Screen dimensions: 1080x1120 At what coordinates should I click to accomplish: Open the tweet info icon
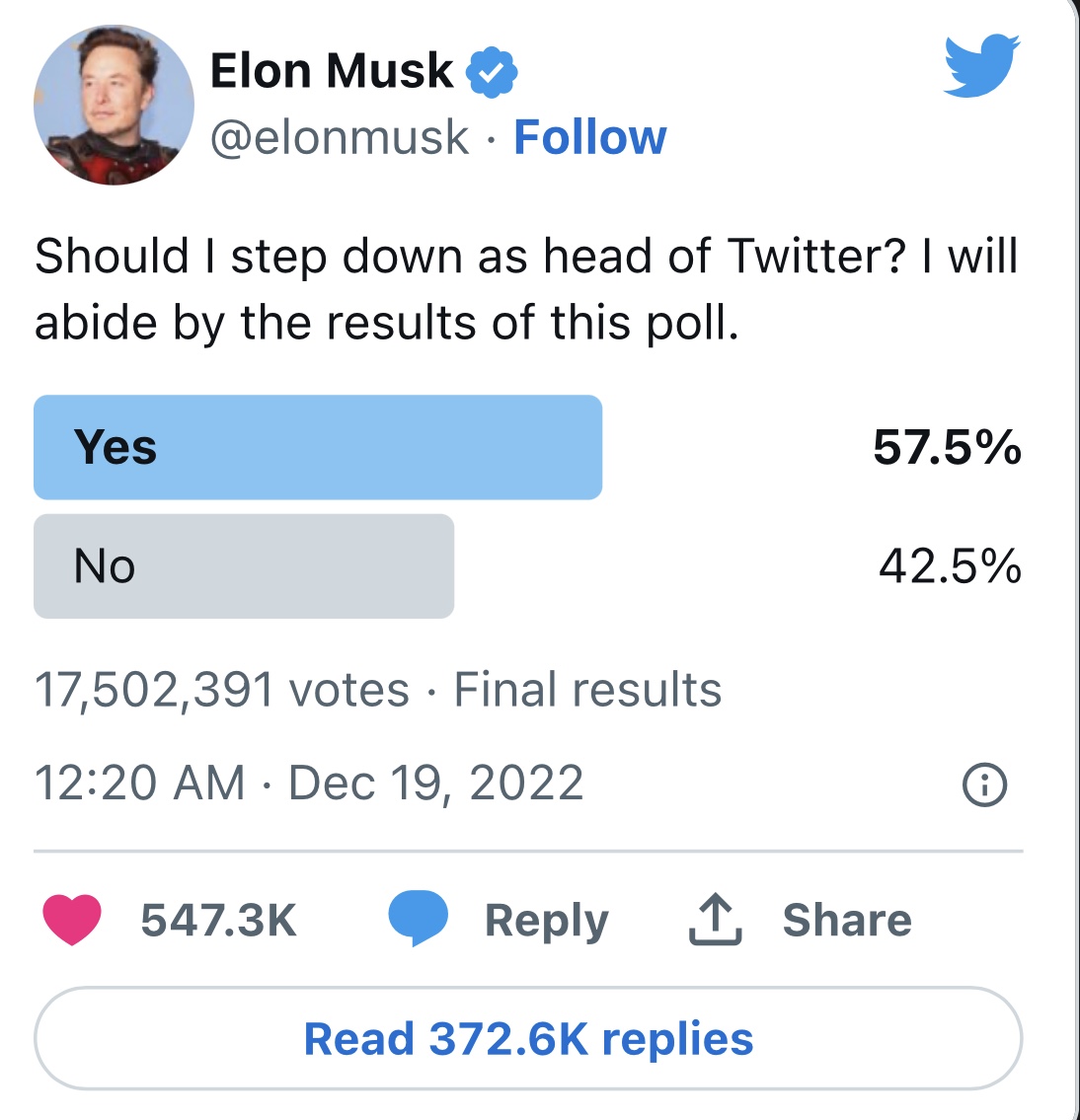tap(983, 785)
